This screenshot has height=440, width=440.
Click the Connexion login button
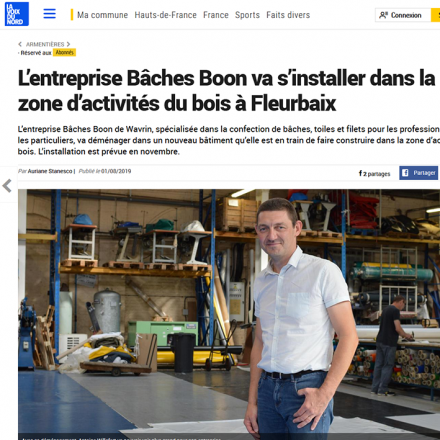coord(403,15)
